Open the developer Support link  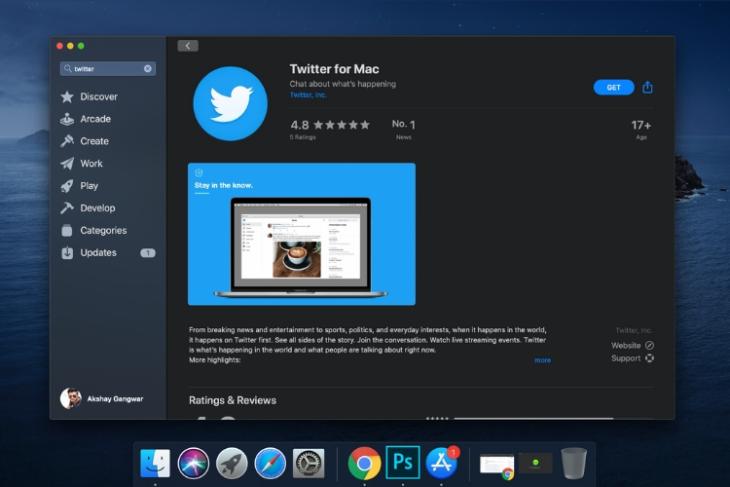pyautogui.click(x=633, y=358)
